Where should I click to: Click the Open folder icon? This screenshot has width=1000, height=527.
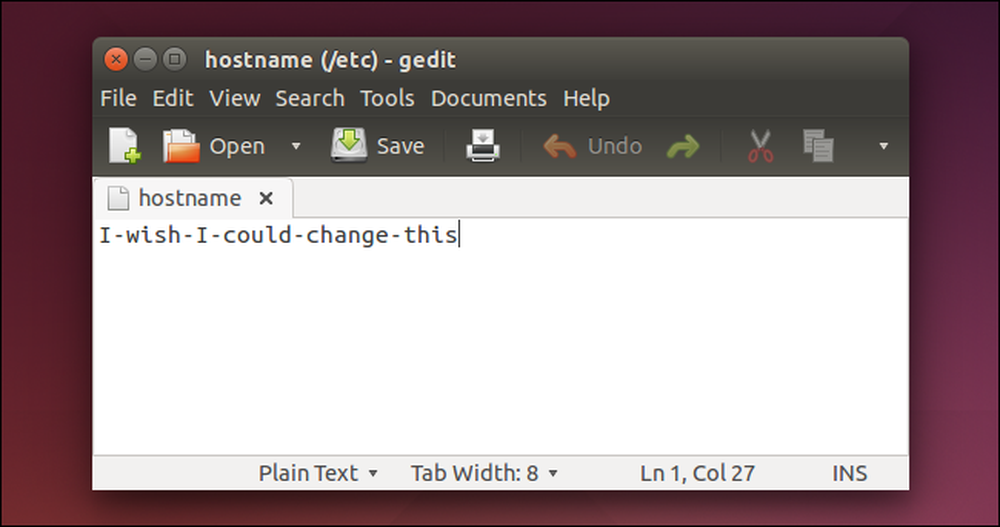181,146
